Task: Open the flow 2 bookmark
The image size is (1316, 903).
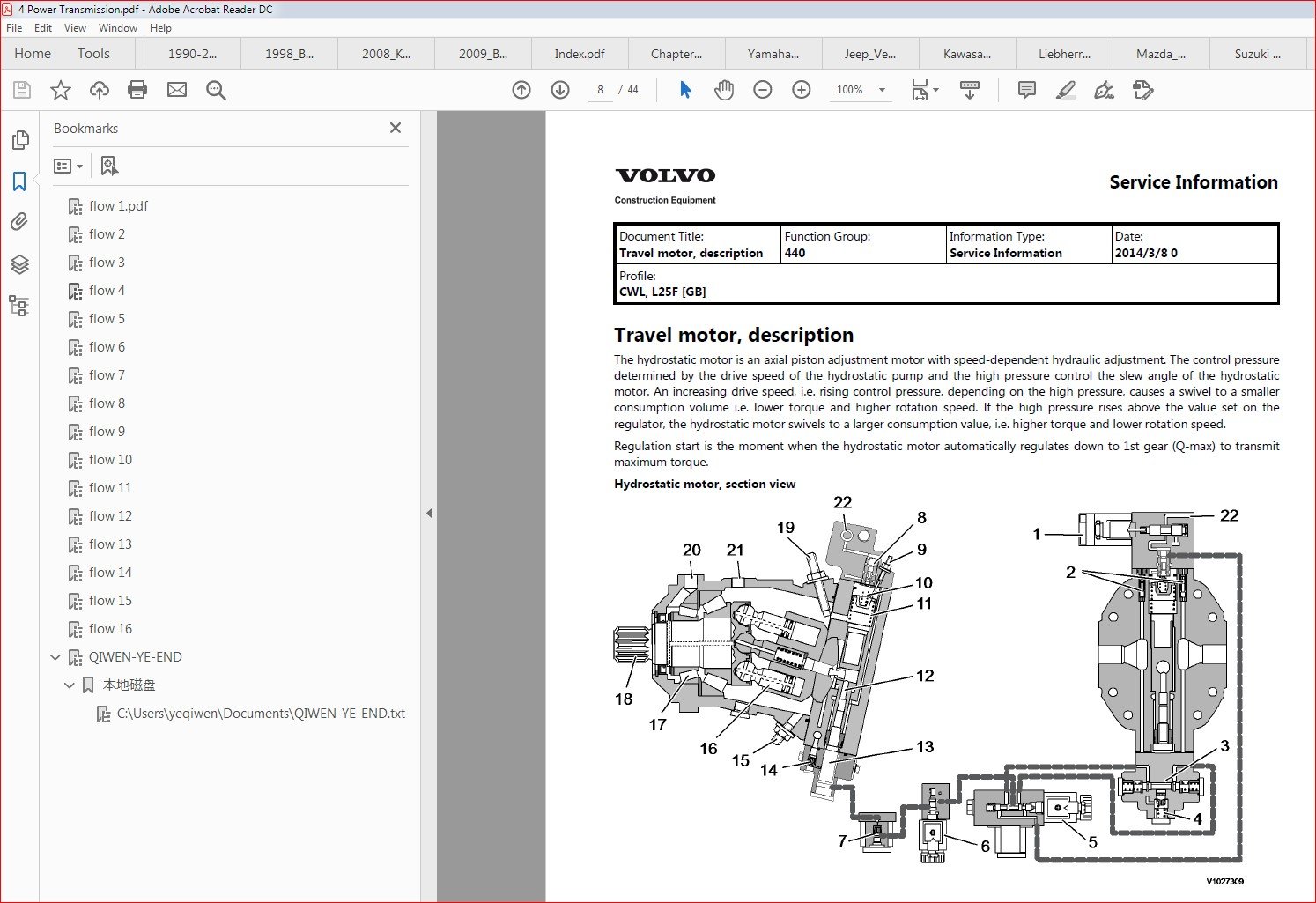Action: click(x=107, y=234)
